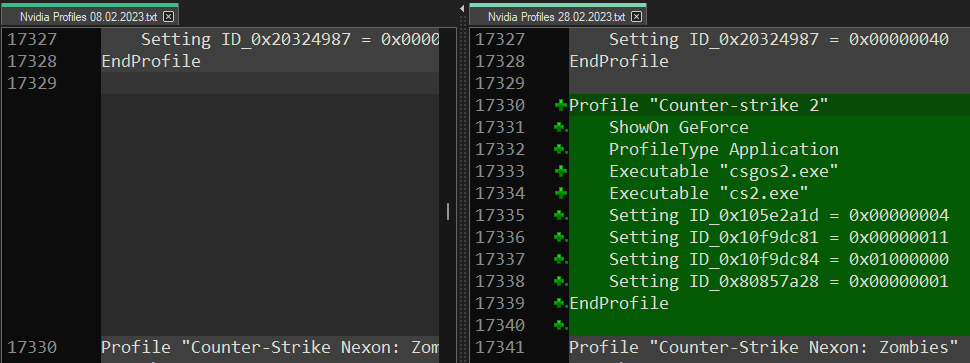Click the diff marker beside right-pane line 17339 EndProfile

561,303
